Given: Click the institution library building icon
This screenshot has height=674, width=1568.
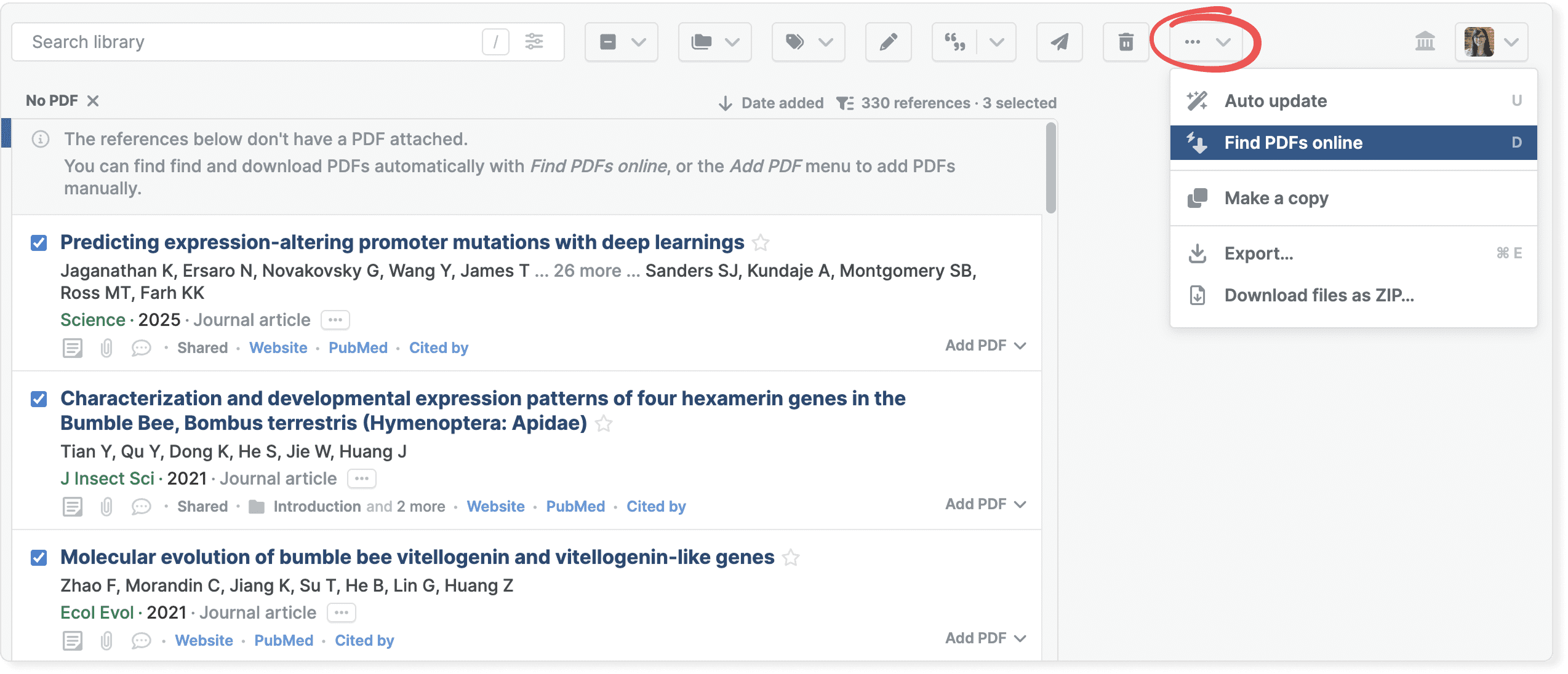Looking at the screenshot, I should click(x=1425, y=42).
